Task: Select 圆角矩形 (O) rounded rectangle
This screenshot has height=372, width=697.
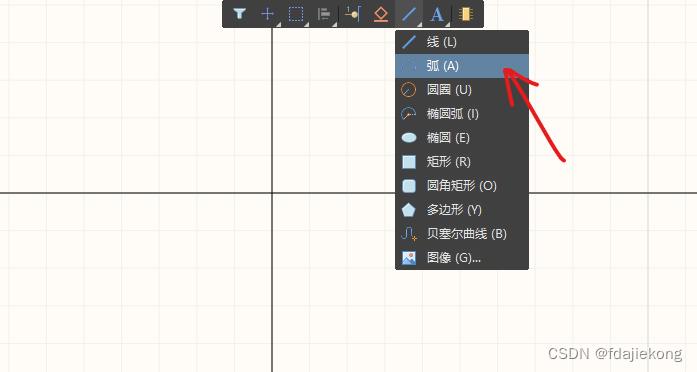Action: click(462, 186)
